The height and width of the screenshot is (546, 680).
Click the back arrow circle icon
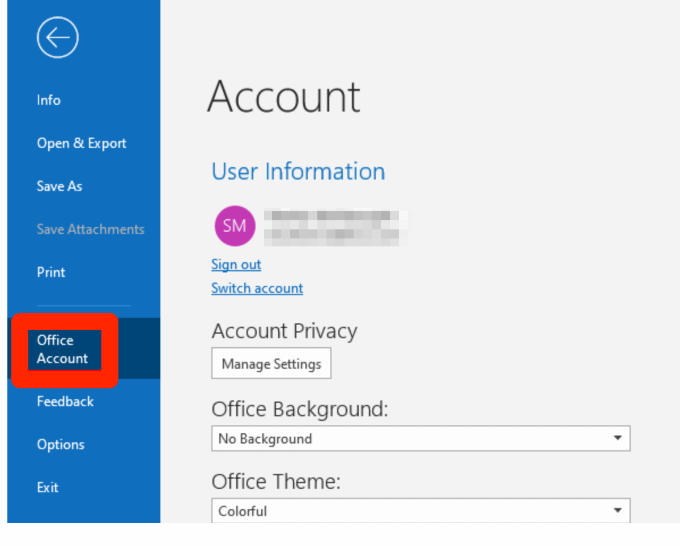point(57,38)
